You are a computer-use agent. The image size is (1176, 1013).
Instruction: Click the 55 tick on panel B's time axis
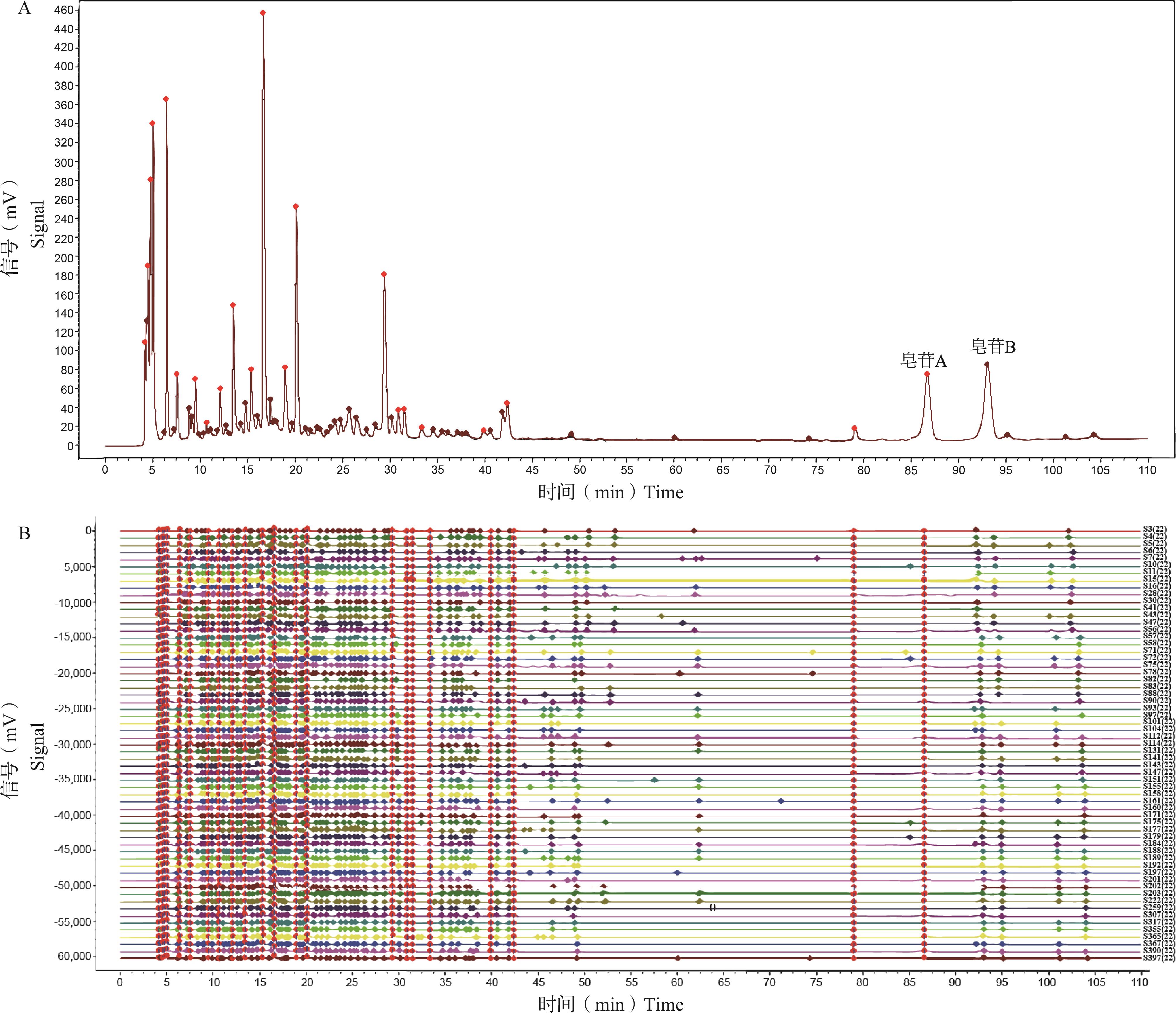[631, 982]
